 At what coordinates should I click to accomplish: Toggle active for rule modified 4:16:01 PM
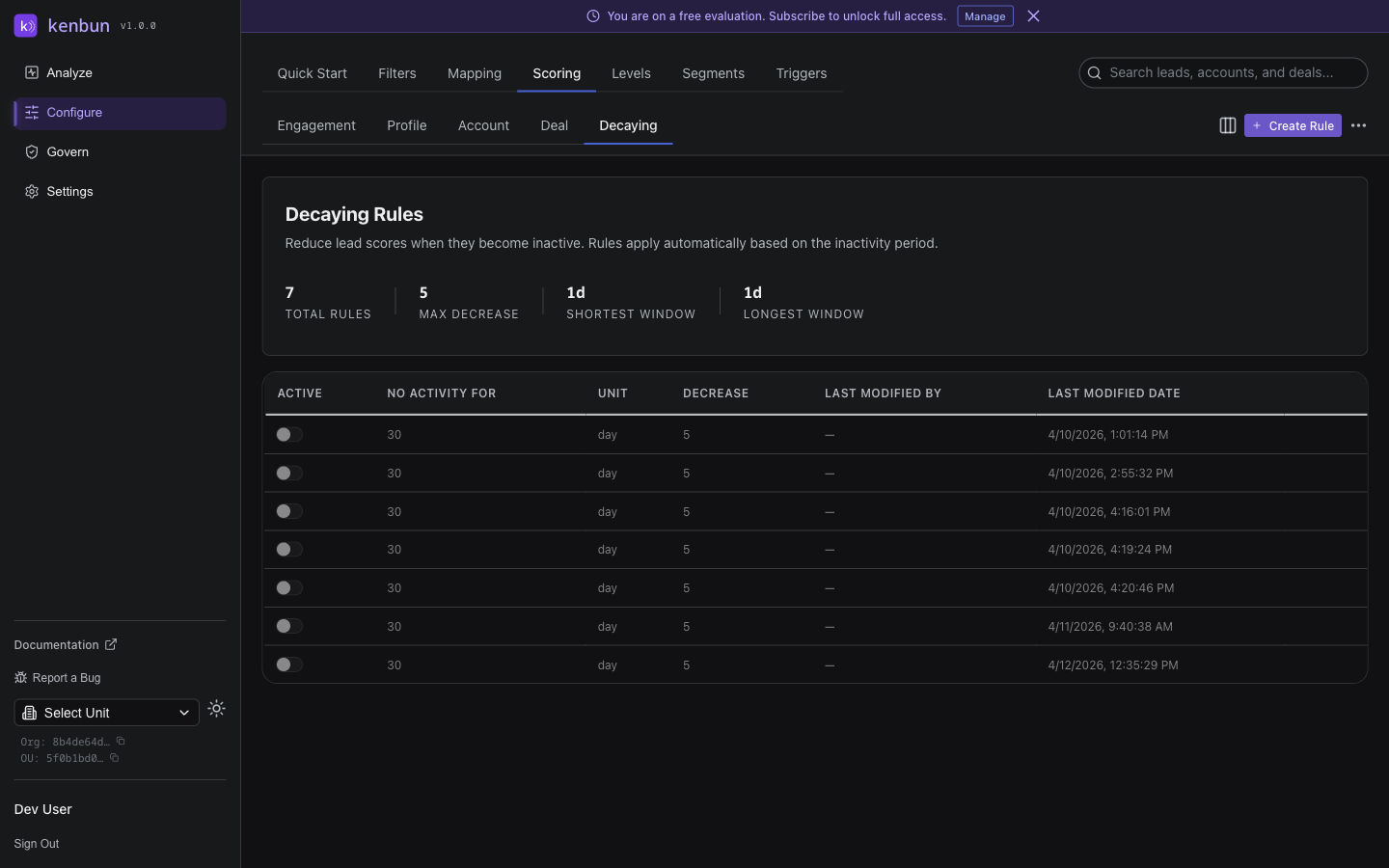(289, 511)
